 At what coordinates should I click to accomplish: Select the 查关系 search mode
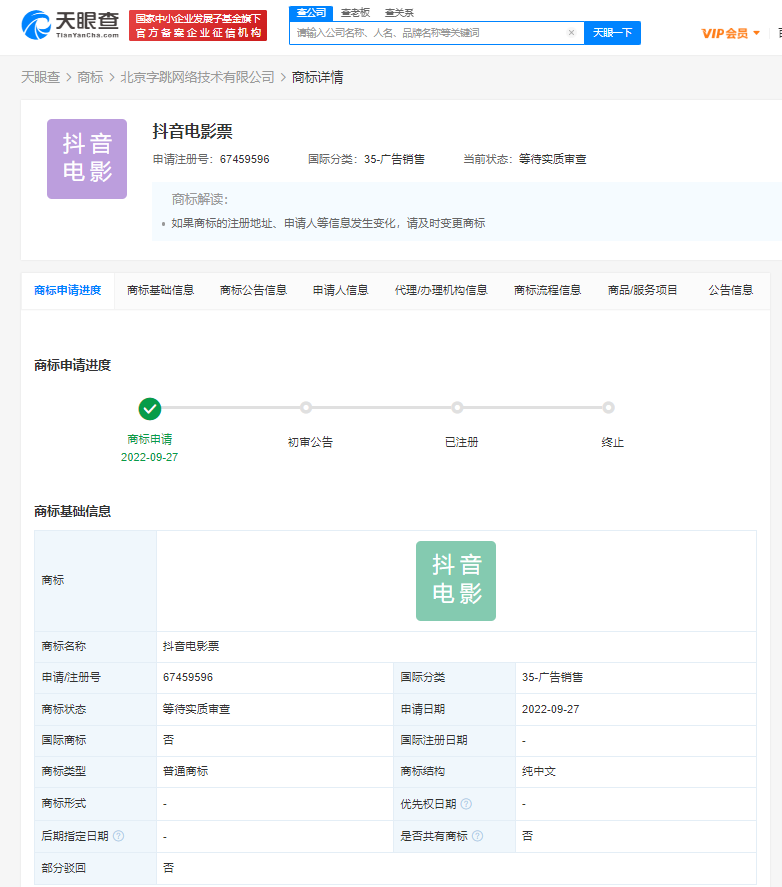click(399, 12)
